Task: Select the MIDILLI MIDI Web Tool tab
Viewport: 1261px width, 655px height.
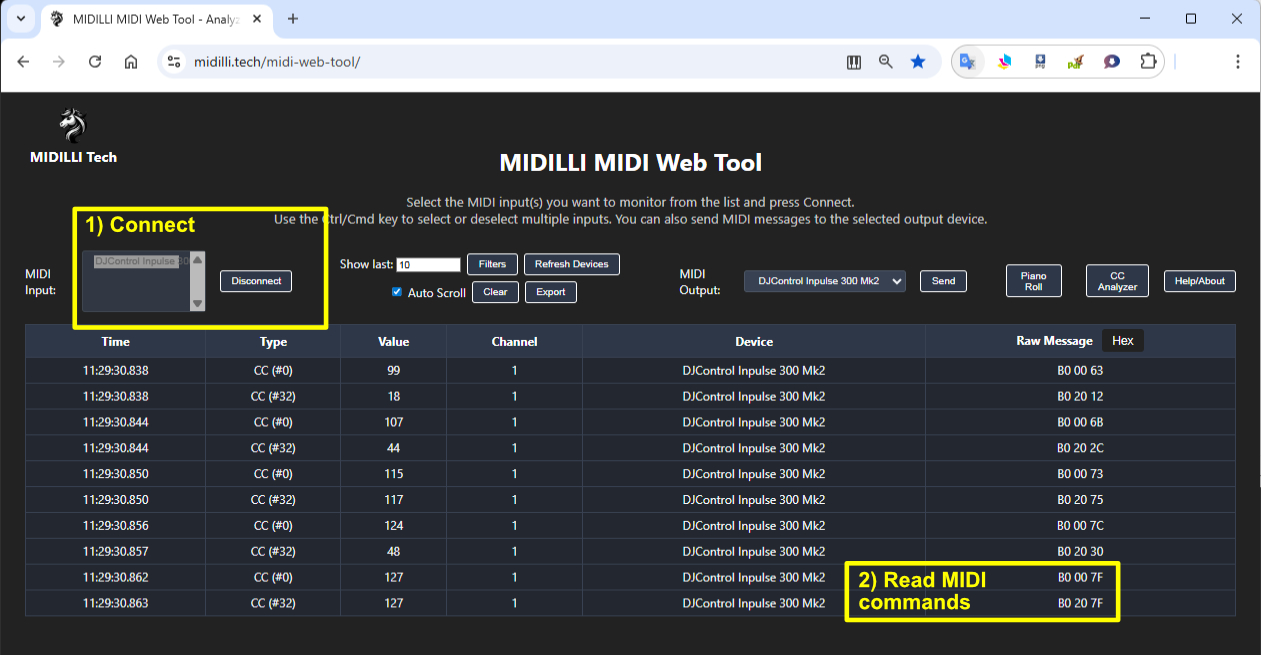Action: 157,19
